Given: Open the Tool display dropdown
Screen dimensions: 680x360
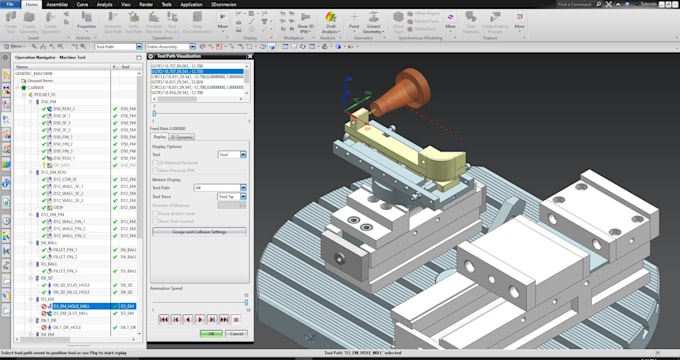Looking at the screenshot, I should coord(243,154).
